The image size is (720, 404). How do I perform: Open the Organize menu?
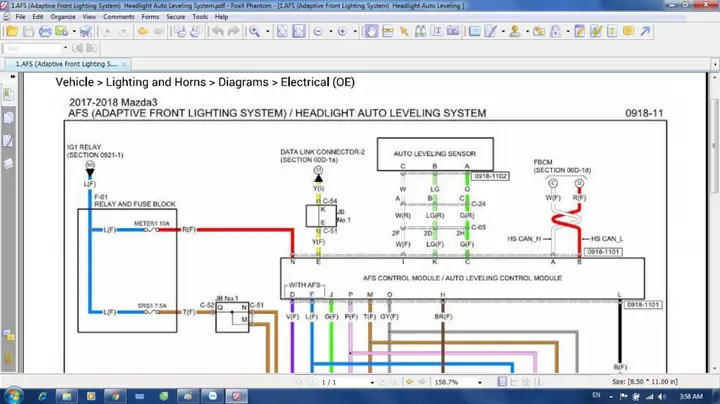click(x=62, y=17)
